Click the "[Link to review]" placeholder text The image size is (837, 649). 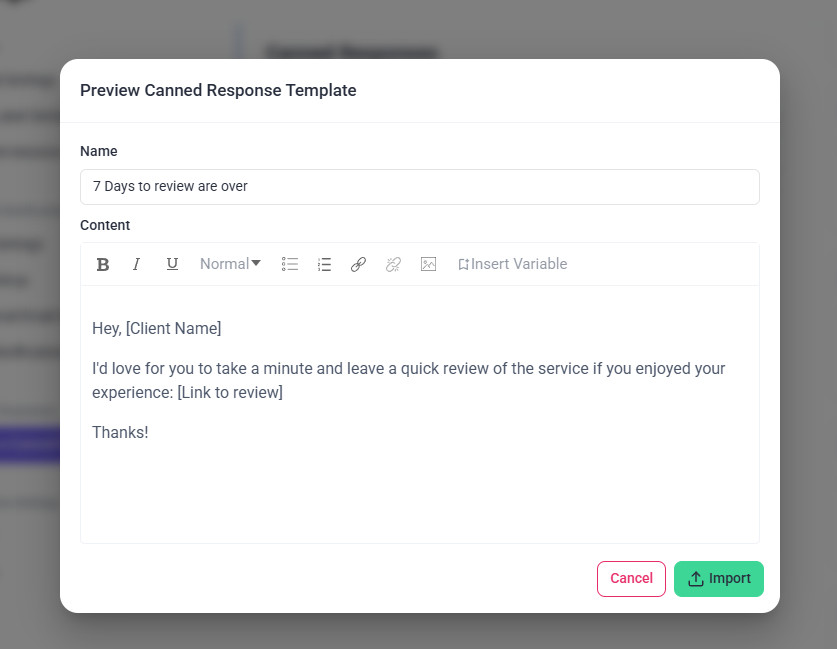230,392
